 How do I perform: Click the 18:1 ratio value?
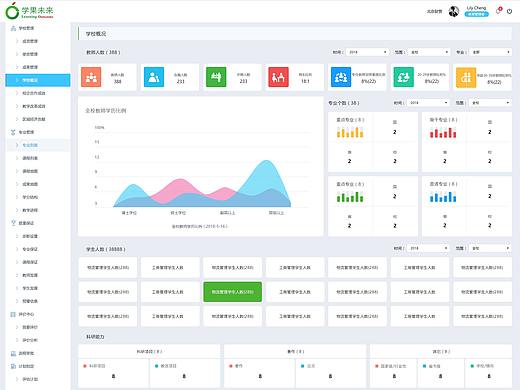click(305, 81)
